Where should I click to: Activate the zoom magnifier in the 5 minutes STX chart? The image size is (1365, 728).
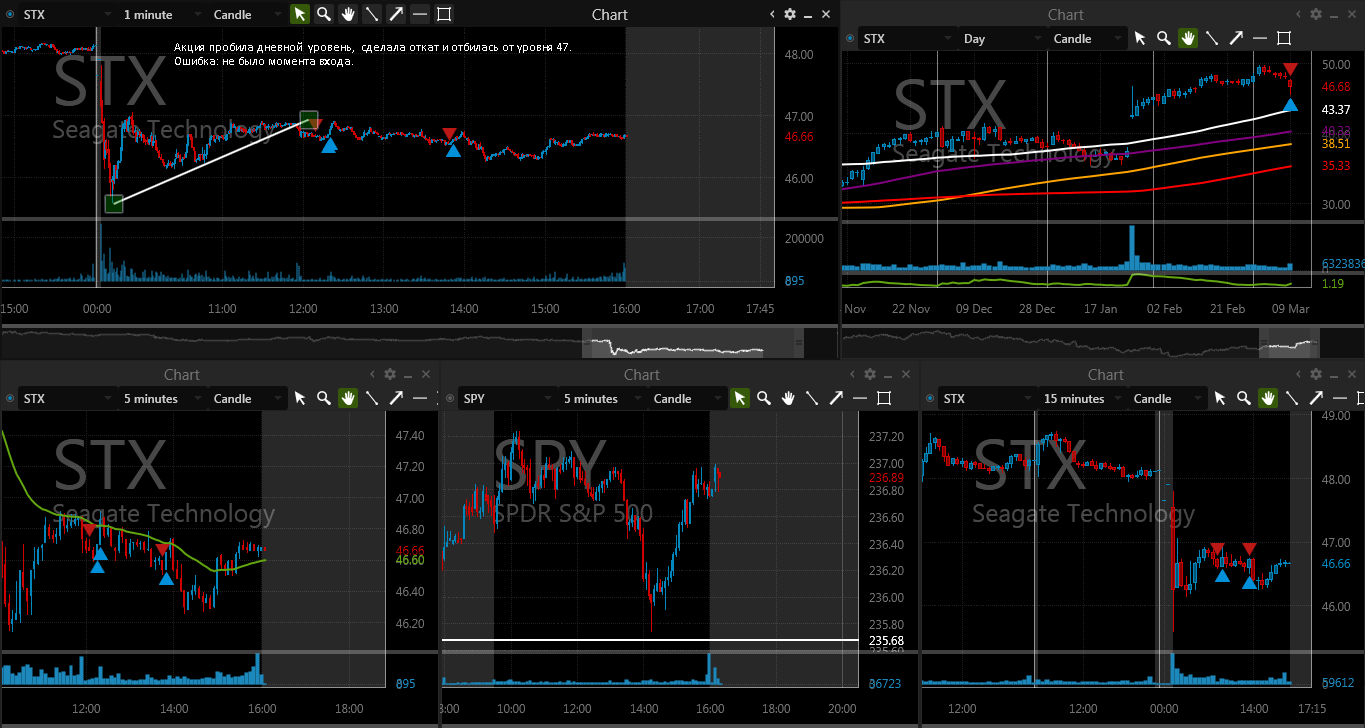324,398
